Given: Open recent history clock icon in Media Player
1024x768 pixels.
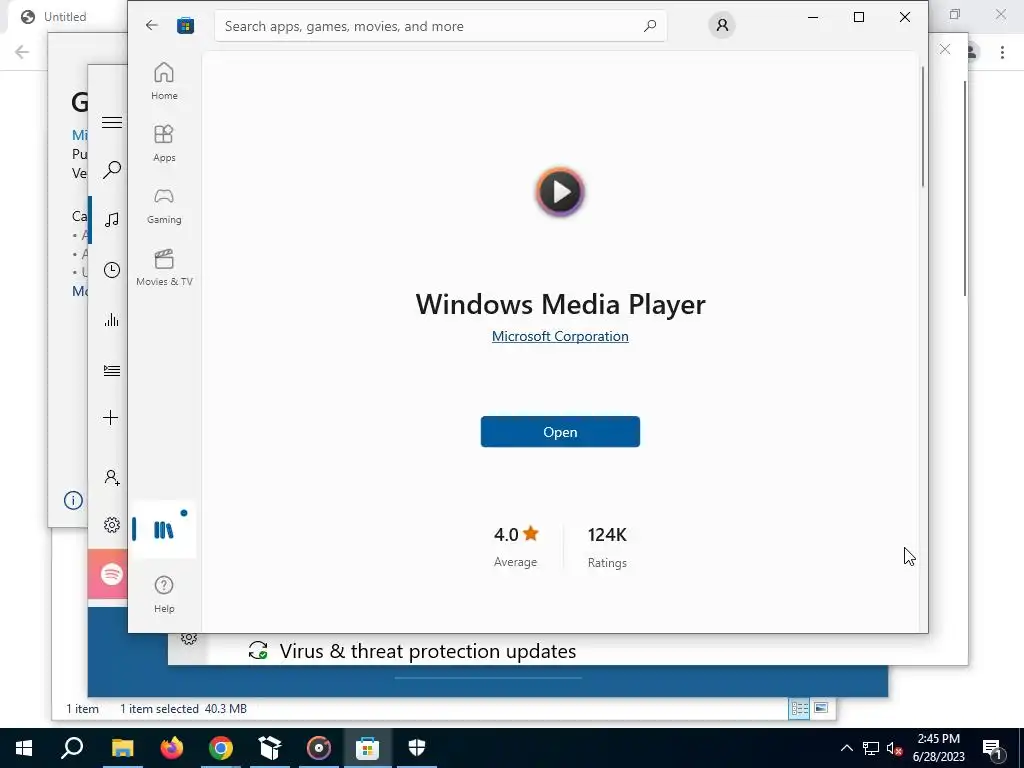Looking at the screenshot, I should click(x=112, y=270).
